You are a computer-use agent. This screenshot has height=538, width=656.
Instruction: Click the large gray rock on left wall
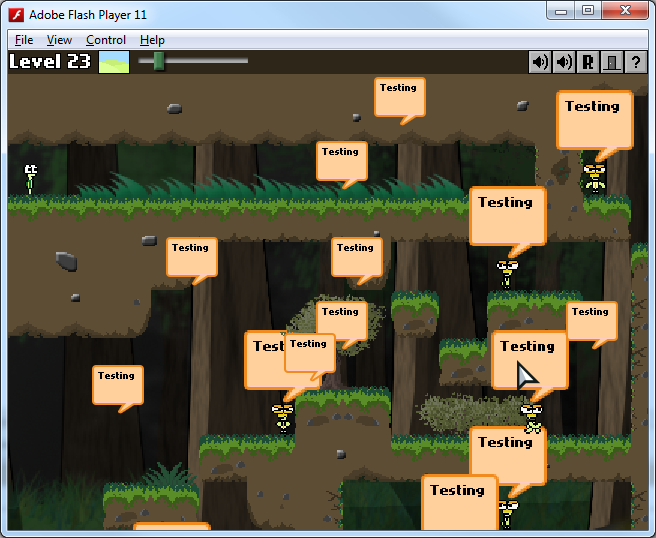[67, 261]
